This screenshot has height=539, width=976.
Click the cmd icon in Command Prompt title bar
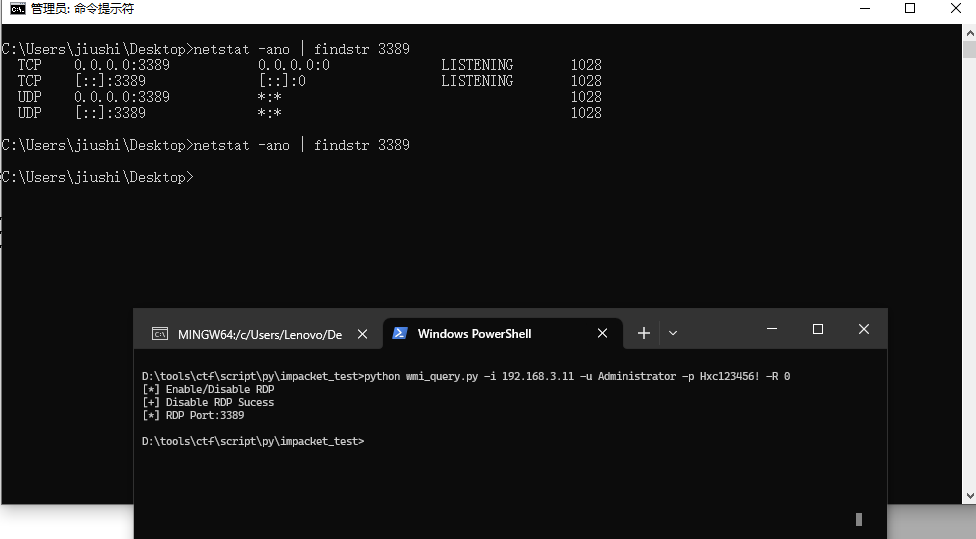point(17,9)
